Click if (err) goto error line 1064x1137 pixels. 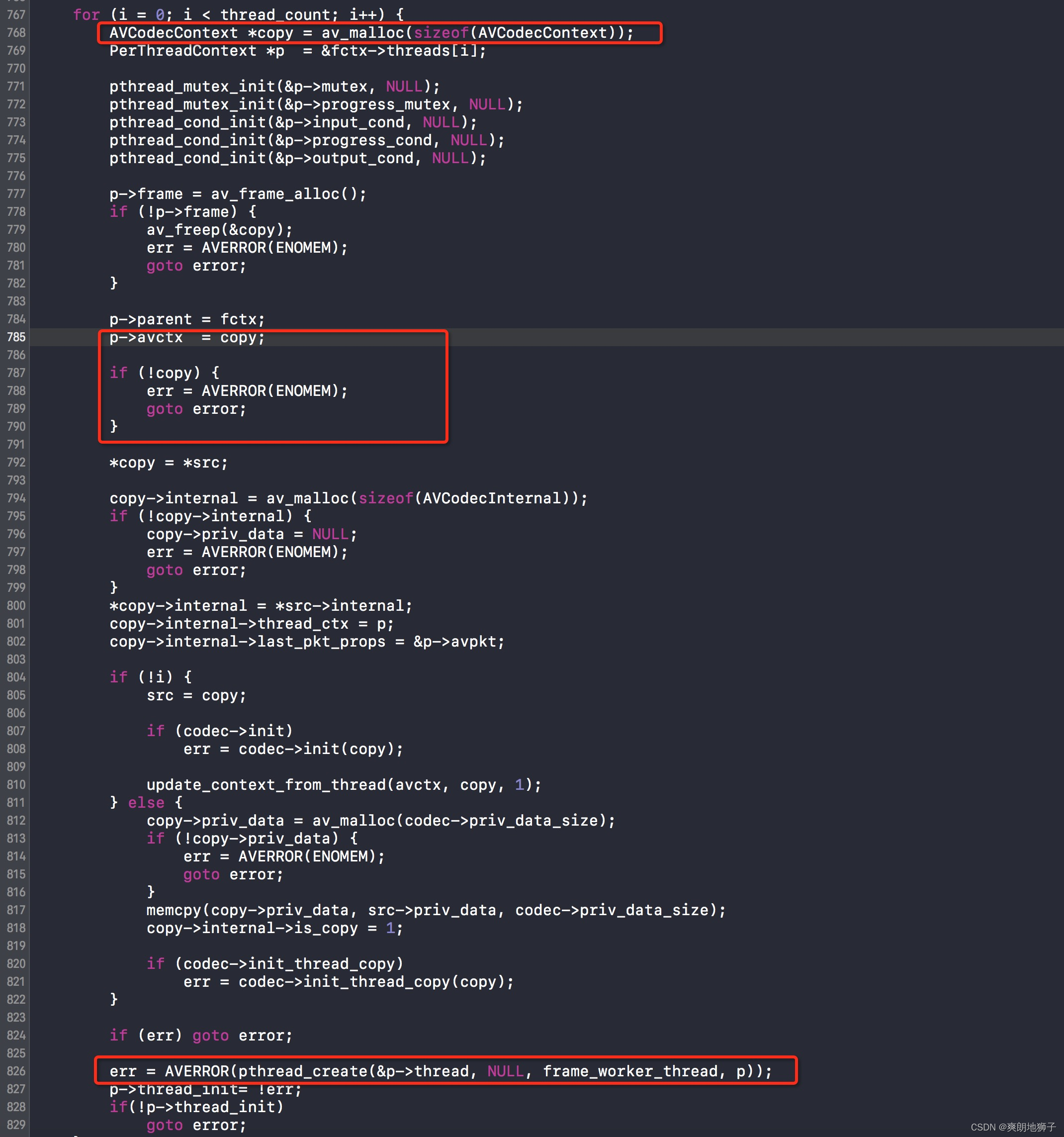pyautogui.click(x=201, y=1035)
